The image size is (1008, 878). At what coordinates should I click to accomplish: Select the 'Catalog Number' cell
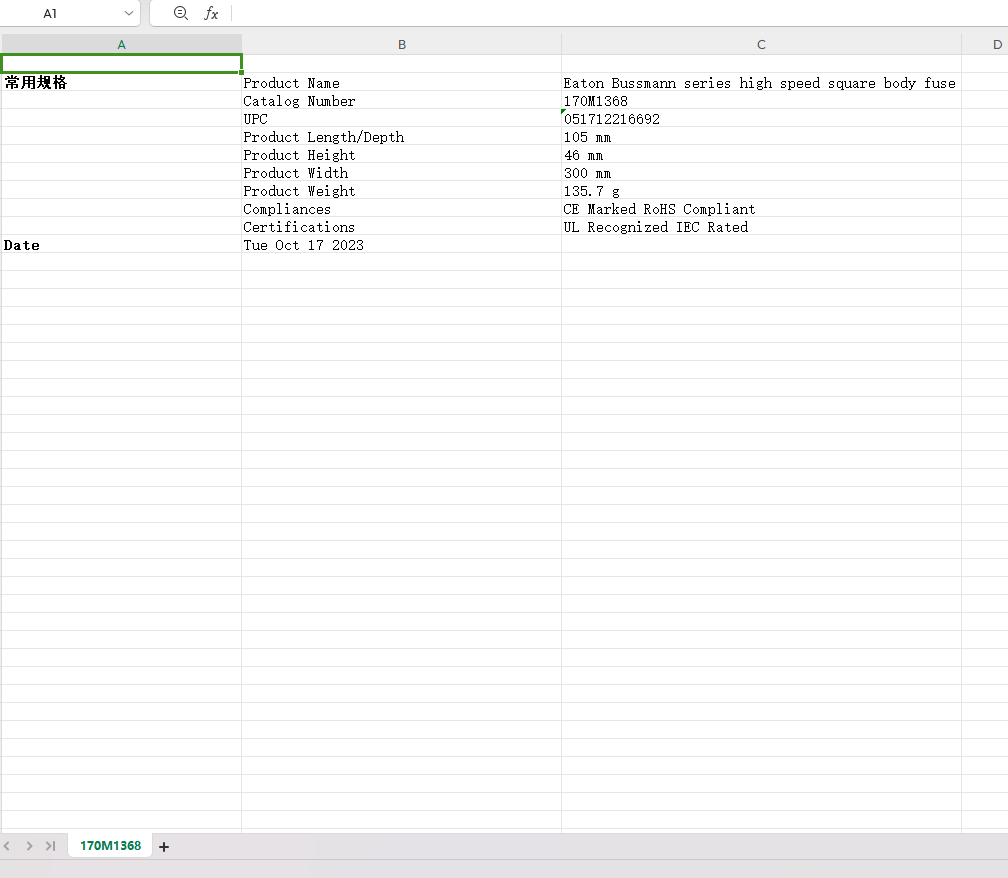coord(401,101)
